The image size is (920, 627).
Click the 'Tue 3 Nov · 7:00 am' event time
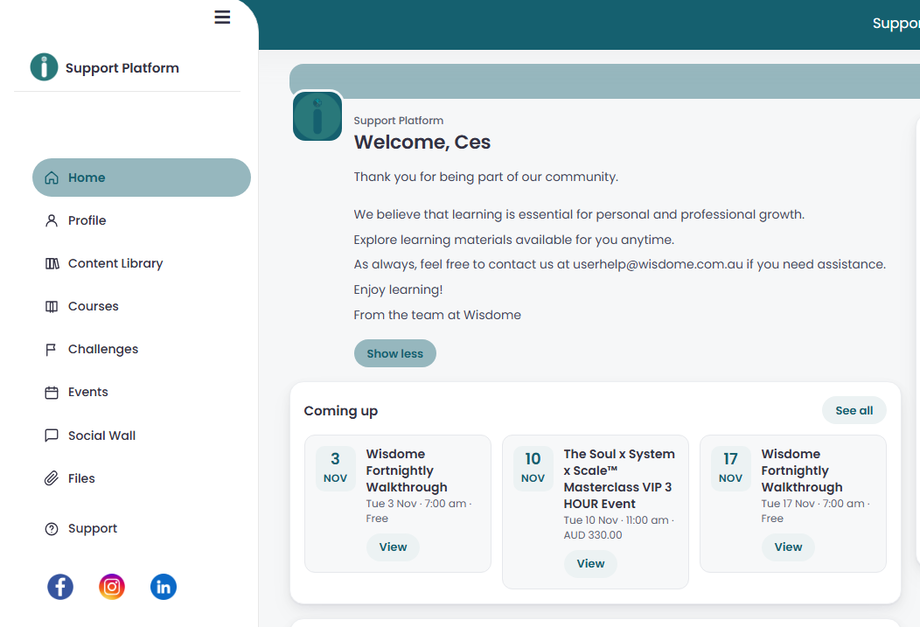tap(416, 503)
